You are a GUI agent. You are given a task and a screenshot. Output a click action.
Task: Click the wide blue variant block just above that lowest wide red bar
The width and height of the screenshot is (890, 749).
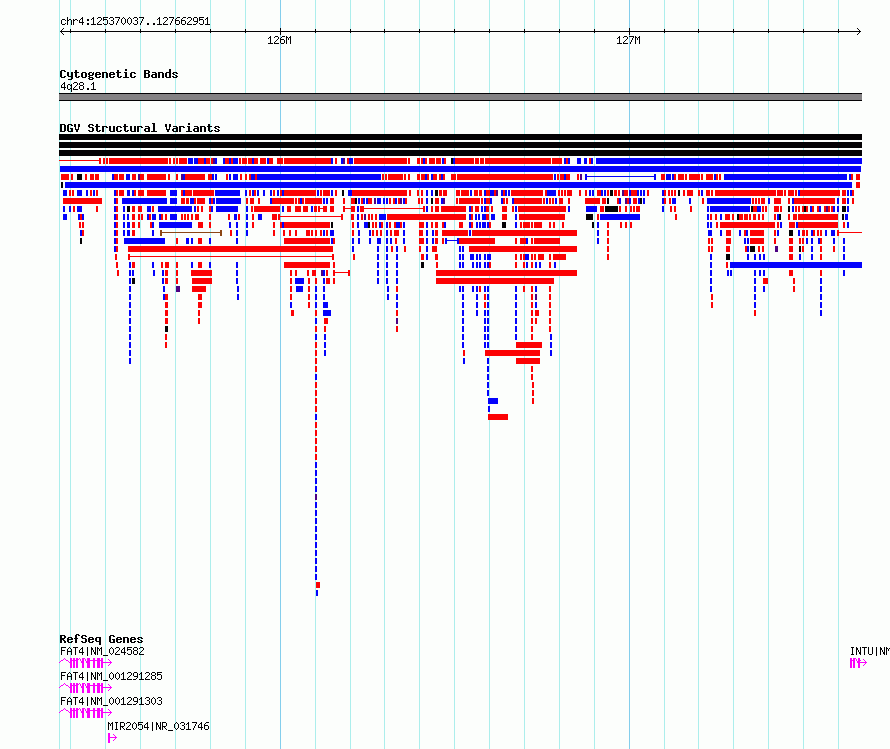tap(493, 401)
